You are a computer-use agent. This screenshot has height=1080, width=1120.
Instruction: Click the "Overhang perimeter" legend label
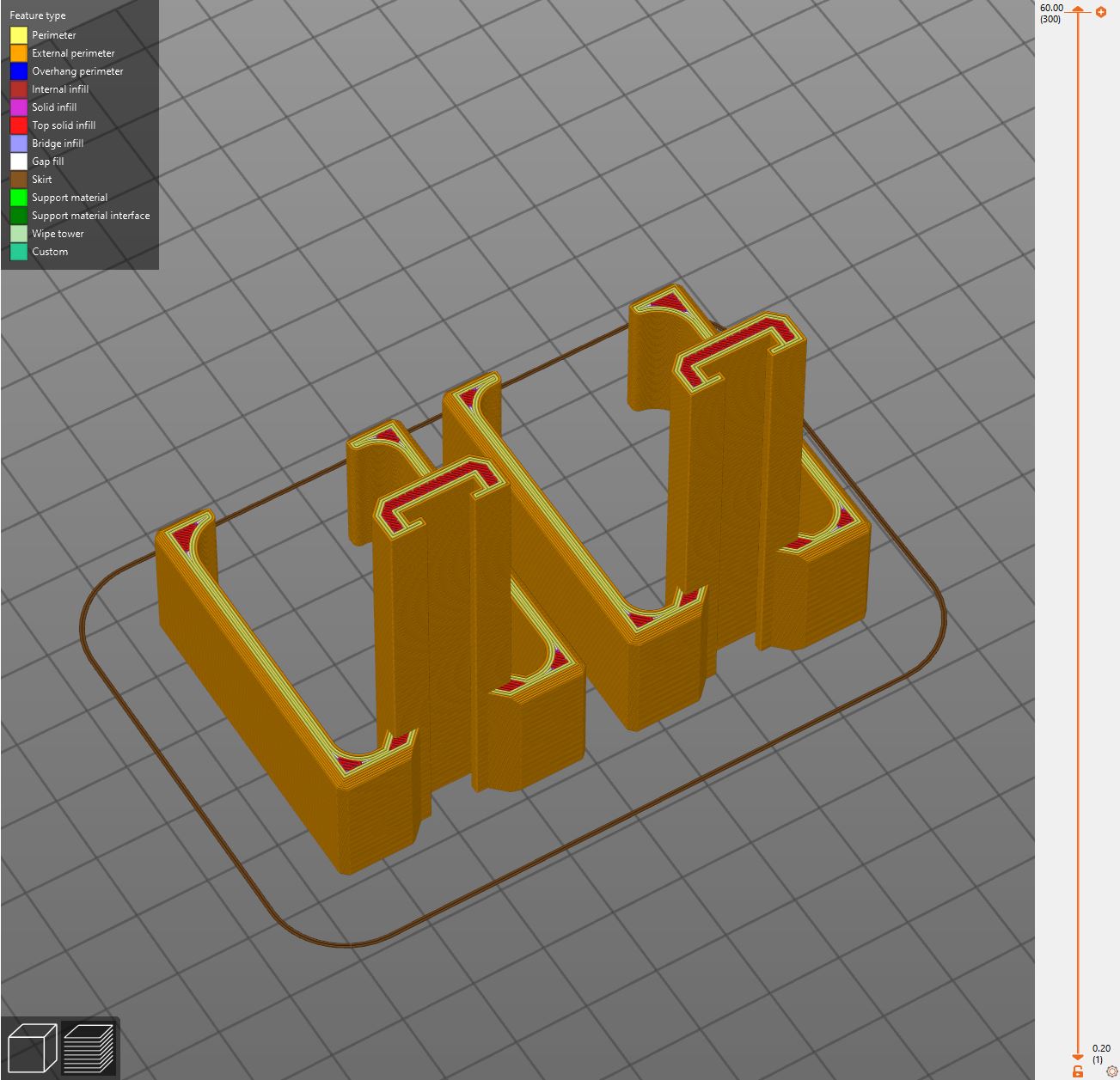[x=77, y=71]
